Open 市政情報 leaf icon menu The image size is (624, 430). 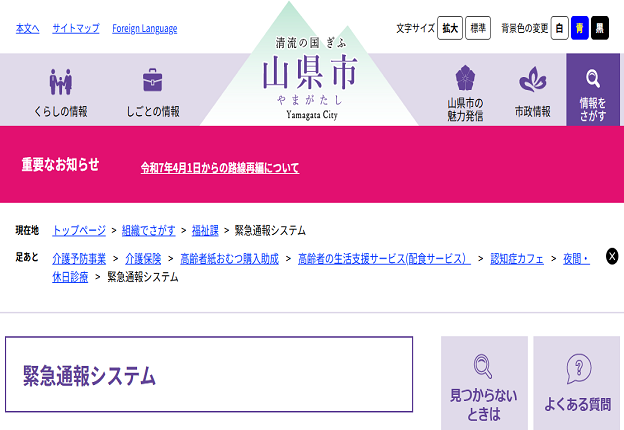532,91
